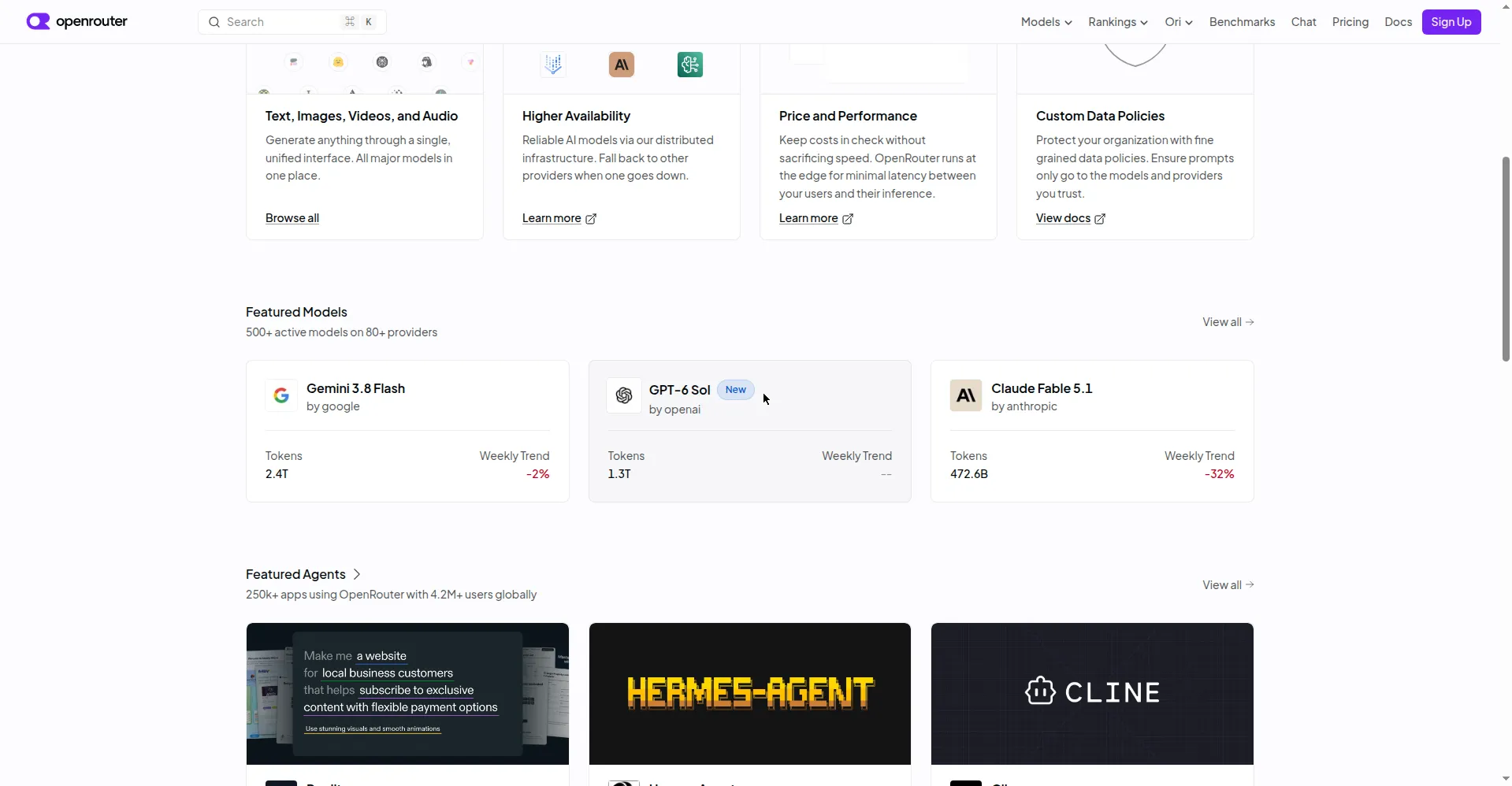This screenshot has width=1512, height=786.
Task: Open the Pricing page
Action: 1350,22
